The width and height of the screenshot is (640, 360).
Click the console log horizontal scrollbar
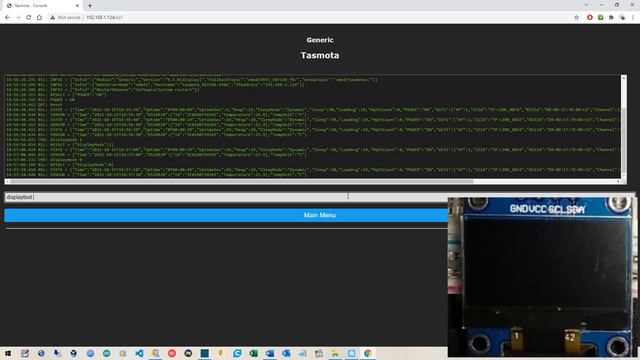(x=313, y=181)
